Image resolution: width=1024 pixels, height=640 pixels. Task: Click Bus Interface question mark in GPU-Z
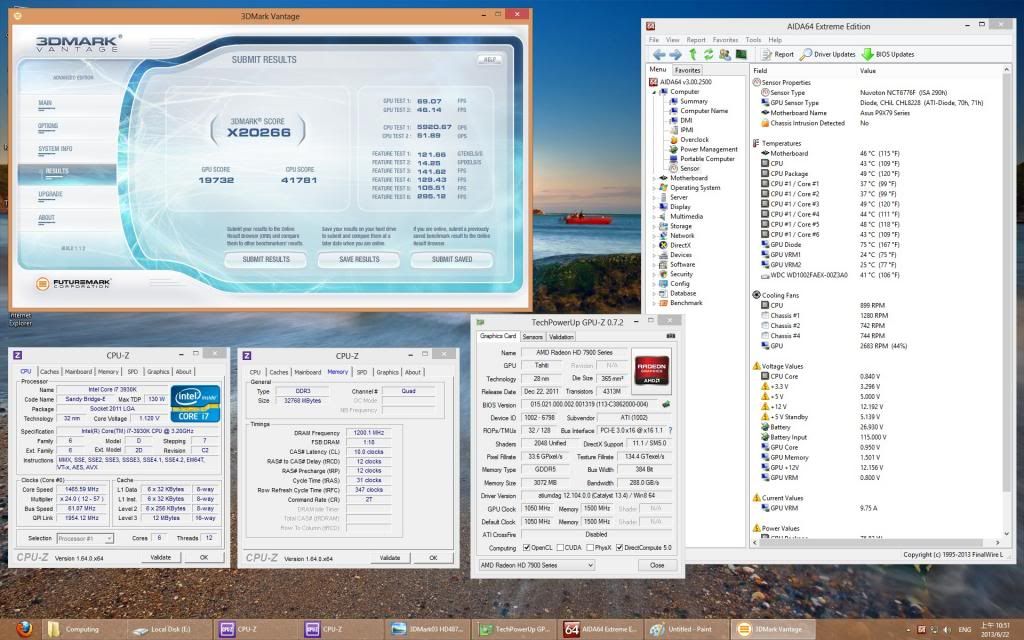[x=670, y=430]
